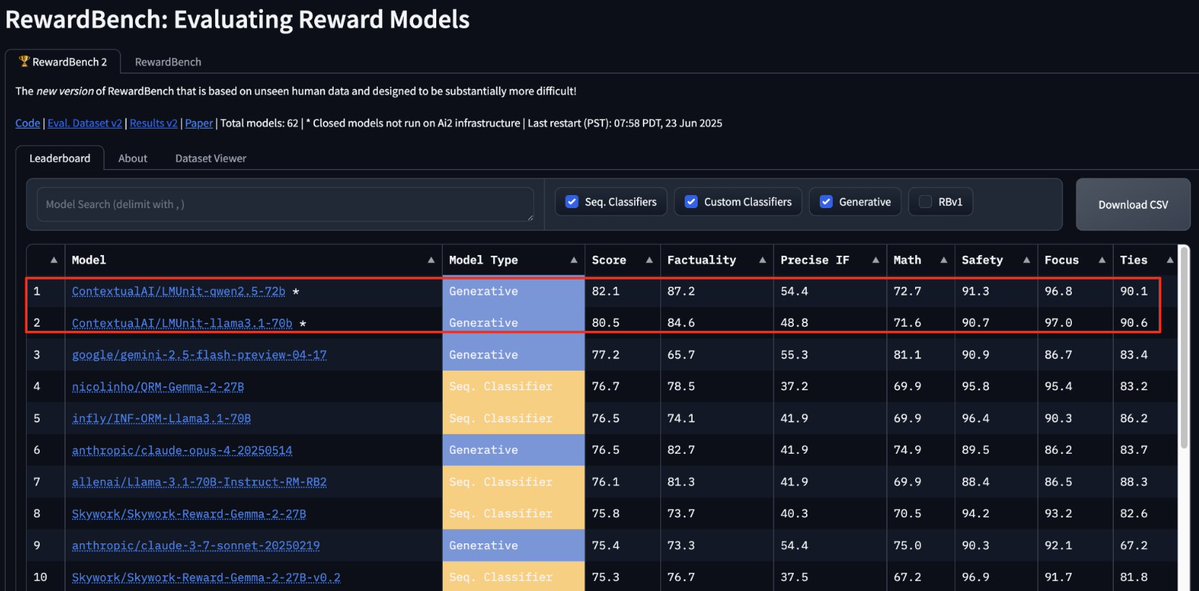
Task: Sort table by the Model column arrow
Action: 432,260
